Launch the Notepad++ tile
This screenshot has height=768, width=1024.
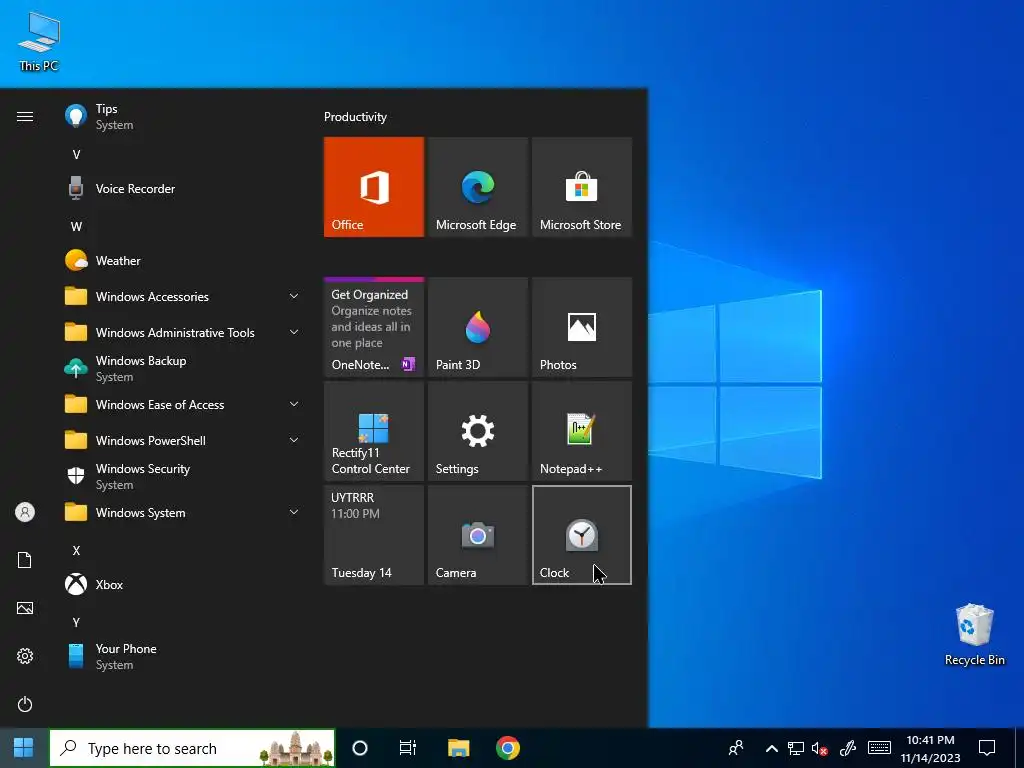582,431
